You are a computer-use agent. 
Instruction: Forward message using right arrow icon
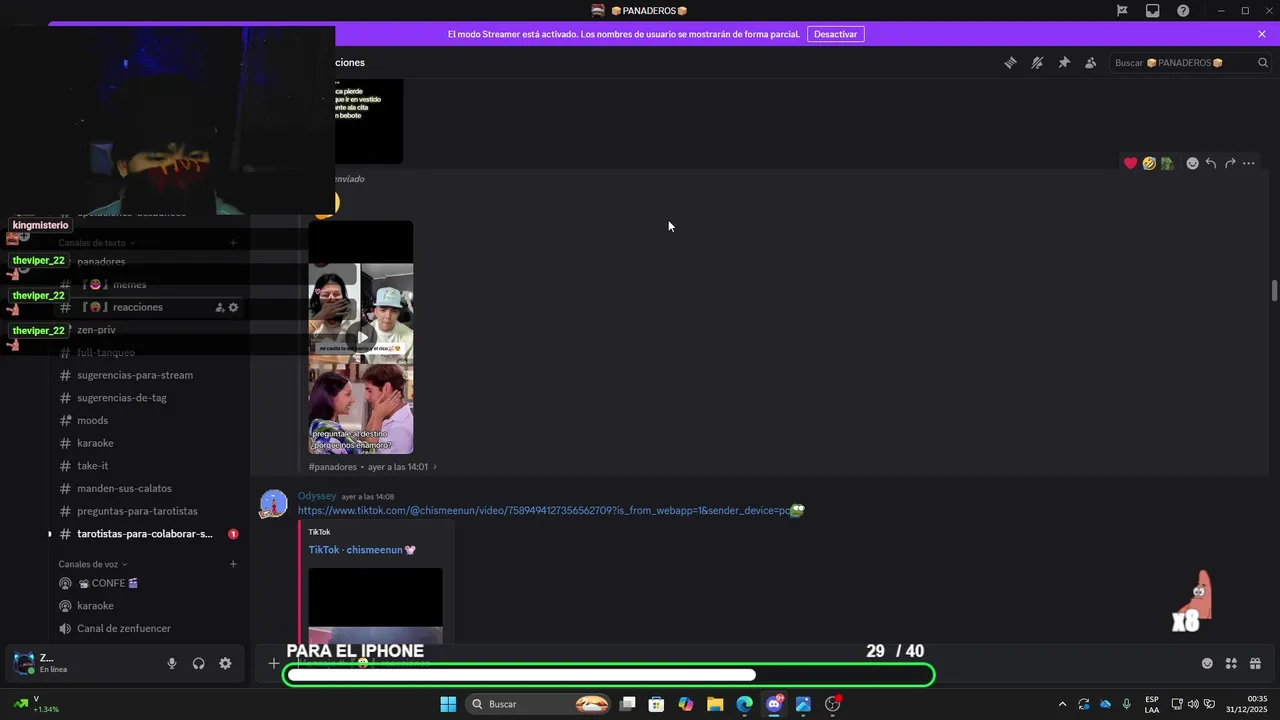coord(1230,163)
